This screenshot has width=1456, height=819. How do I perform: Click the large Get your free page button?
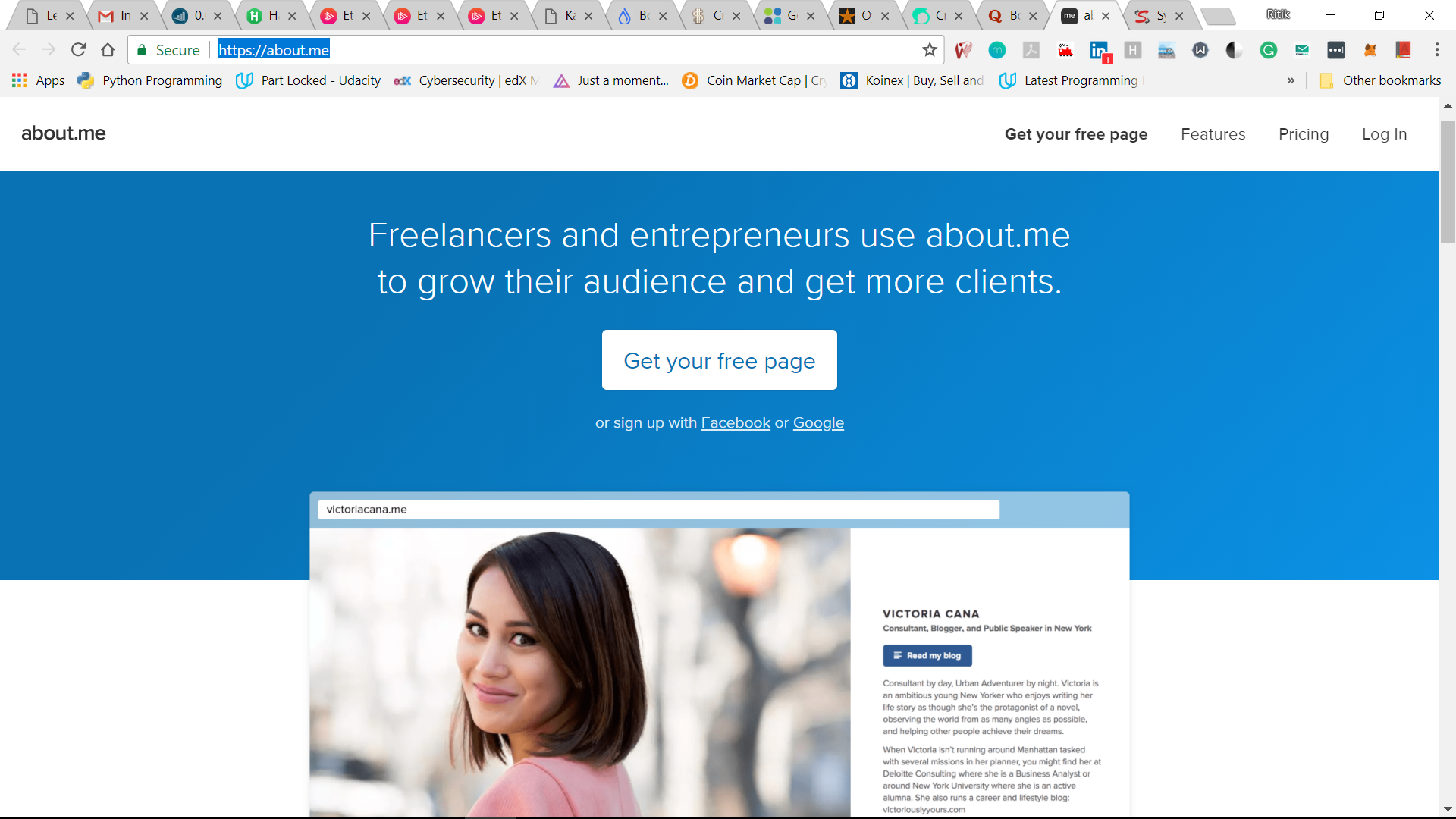tap(719, 360)
